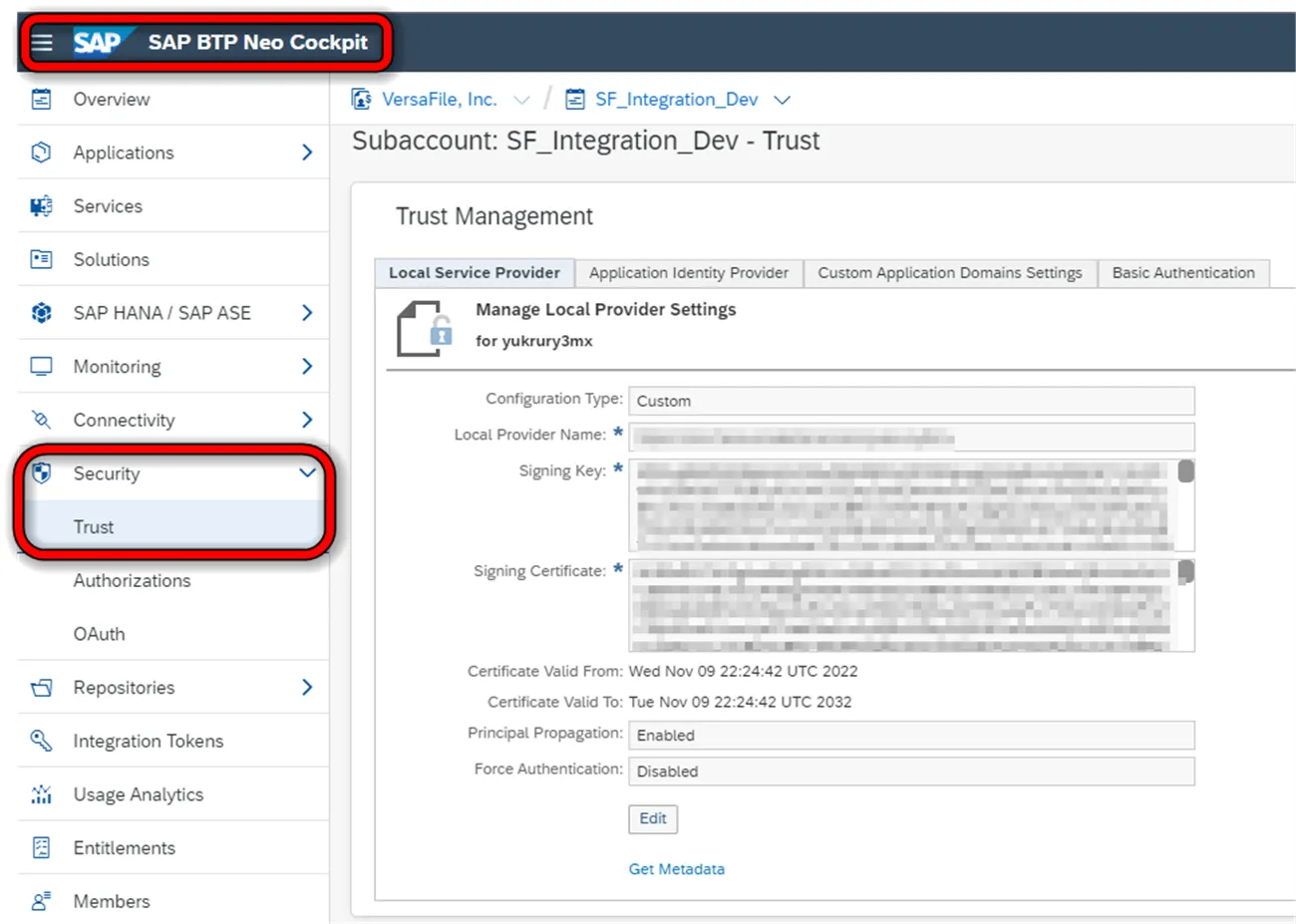Click the Signing Key scrollbar handle
This screenshot has height=924, width=1296.
1185,471
